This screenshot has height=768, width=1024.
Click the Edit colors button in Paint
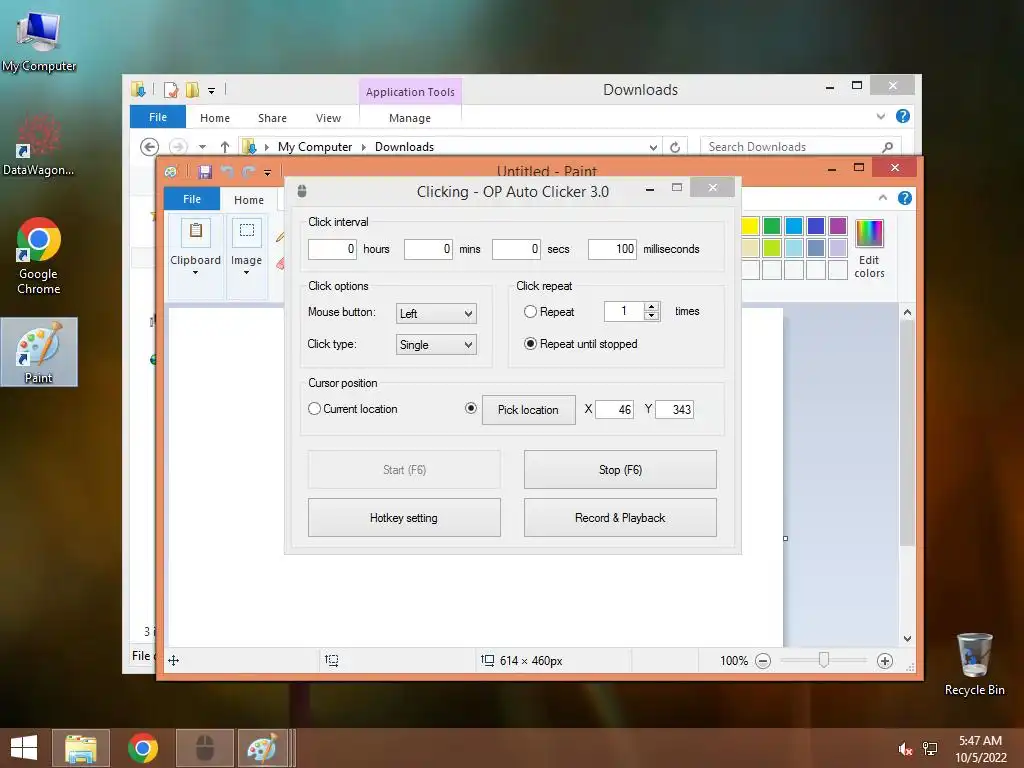tap(869, 249)
